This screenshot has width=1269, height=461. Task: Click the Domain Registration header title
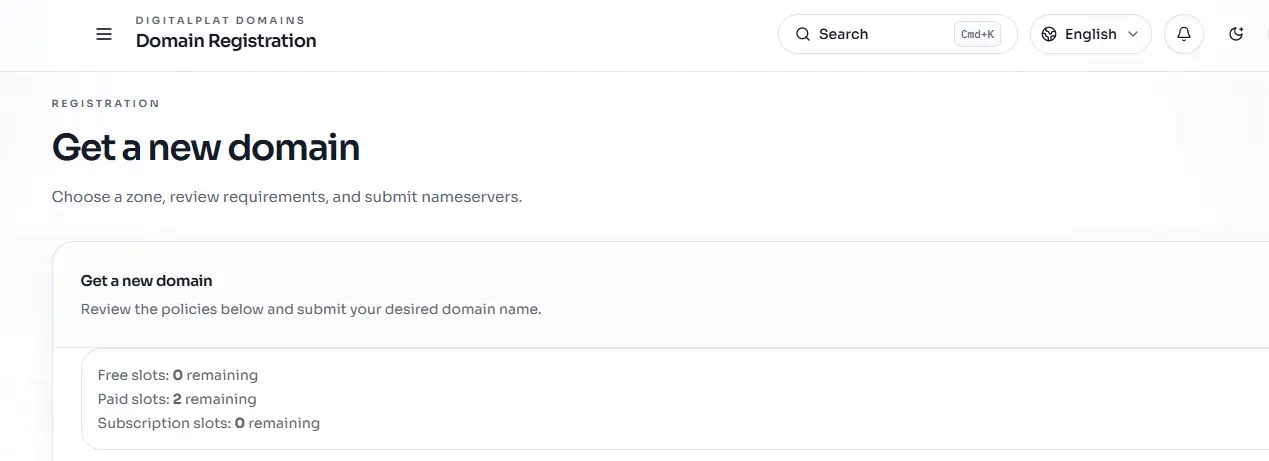(226, 41)
